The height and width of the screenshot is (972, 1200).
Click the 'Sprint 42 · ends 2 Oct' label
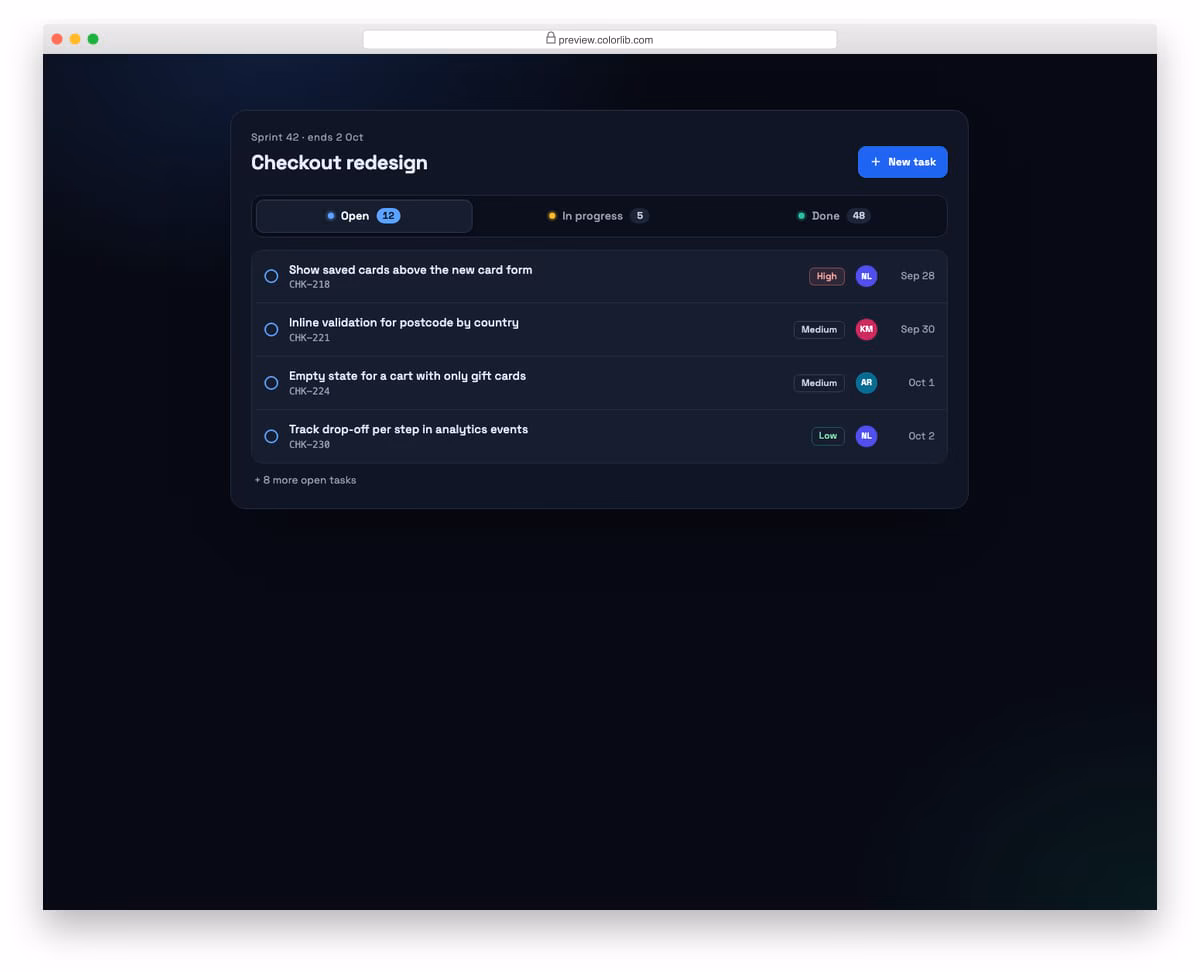[307, 137]
